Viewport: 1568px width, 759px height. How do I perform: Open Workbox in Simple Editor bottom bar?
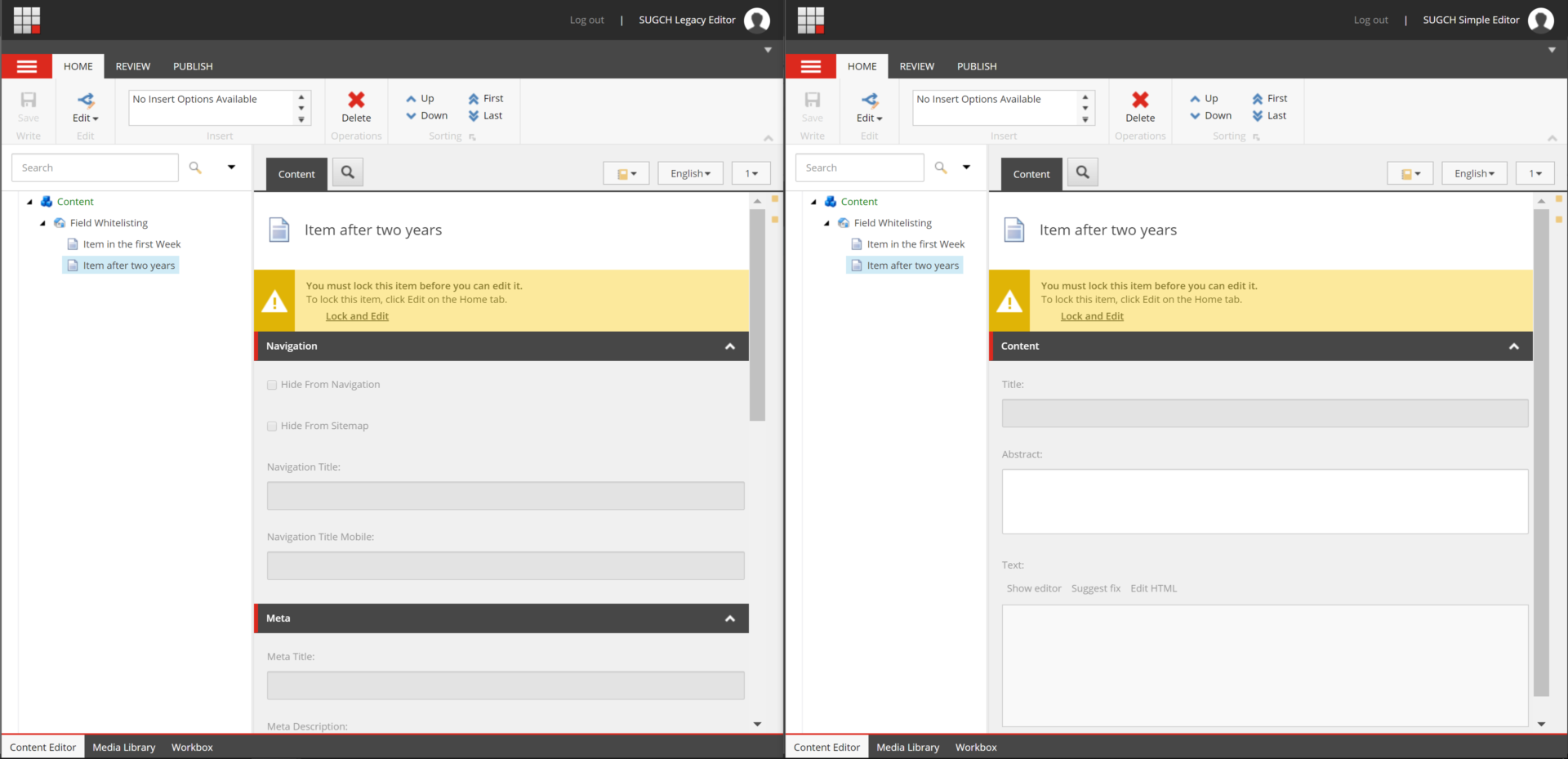976,747
